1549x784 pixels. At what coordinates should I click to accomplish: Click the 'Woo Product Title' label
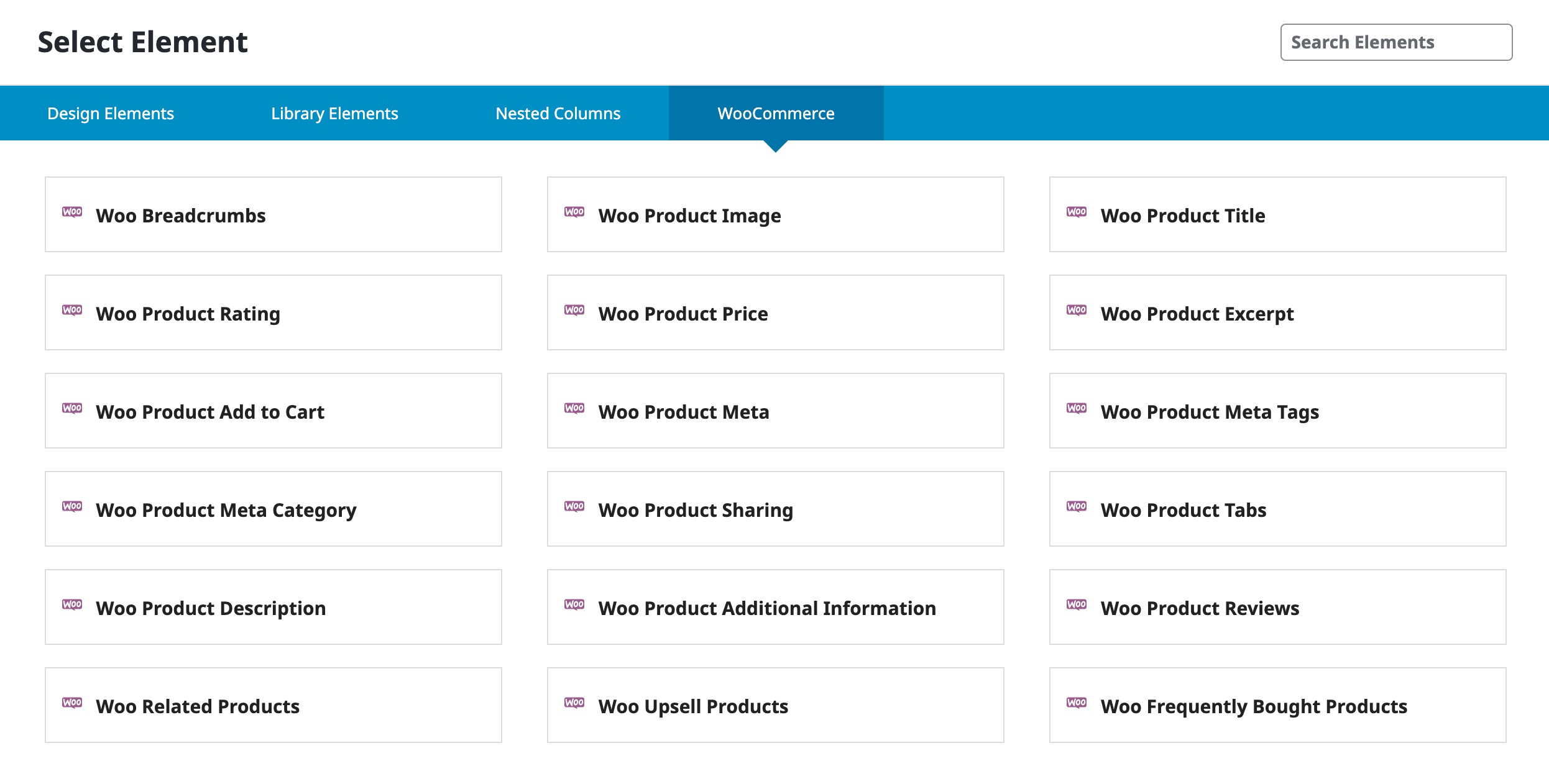(1183, 216)
